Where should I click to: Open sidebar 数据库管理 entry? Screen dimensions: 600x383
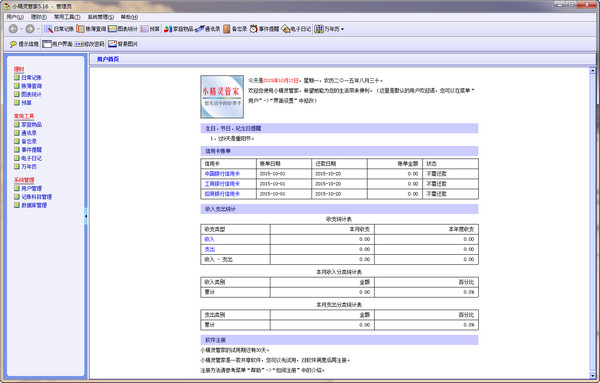[30, 205]
